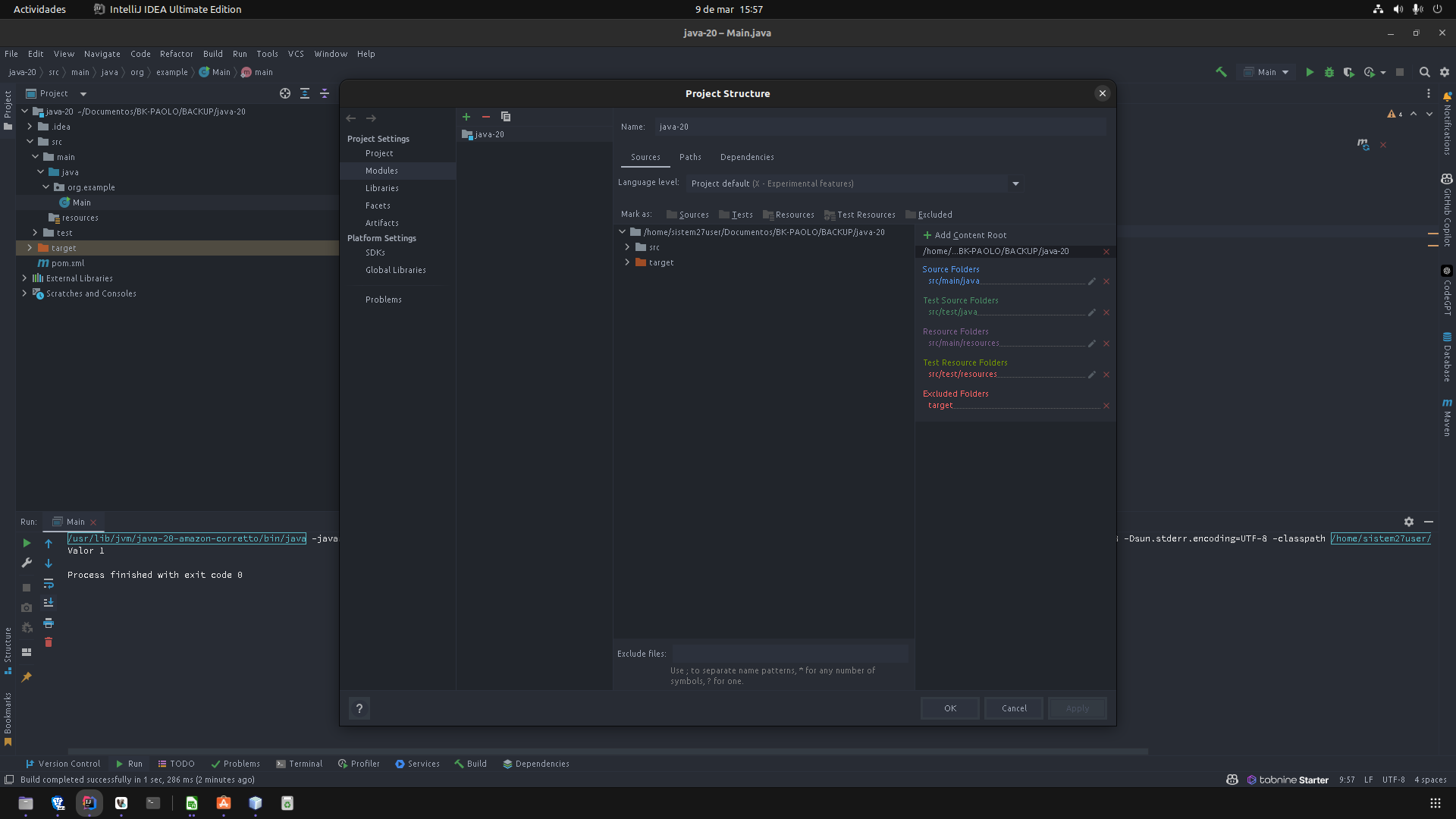1456x819 pixels.
Task: Open Refactor menu
Action: 177,54
